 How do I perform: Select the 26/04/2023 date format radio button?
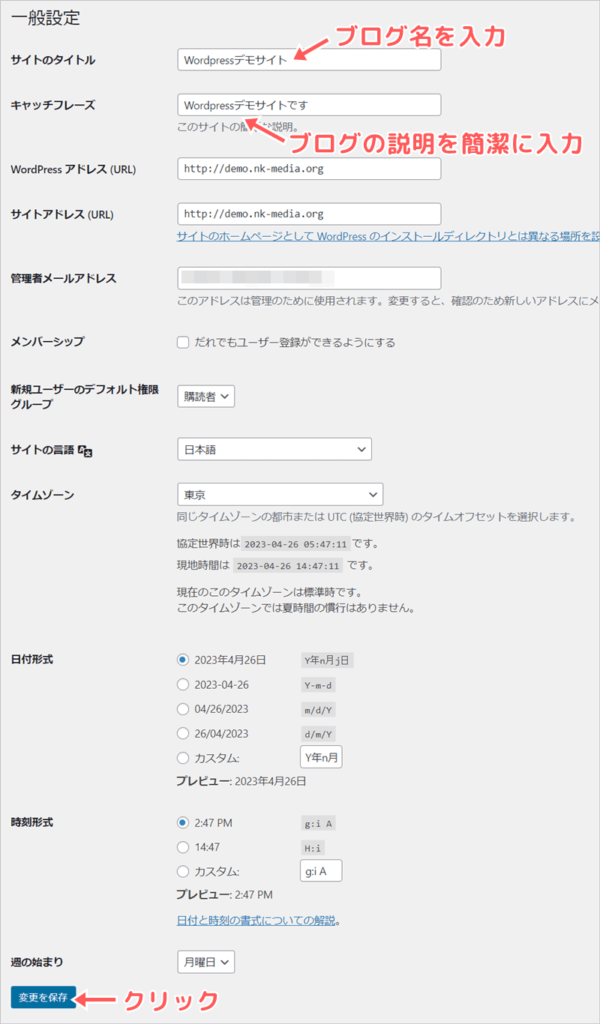[183, 734]
